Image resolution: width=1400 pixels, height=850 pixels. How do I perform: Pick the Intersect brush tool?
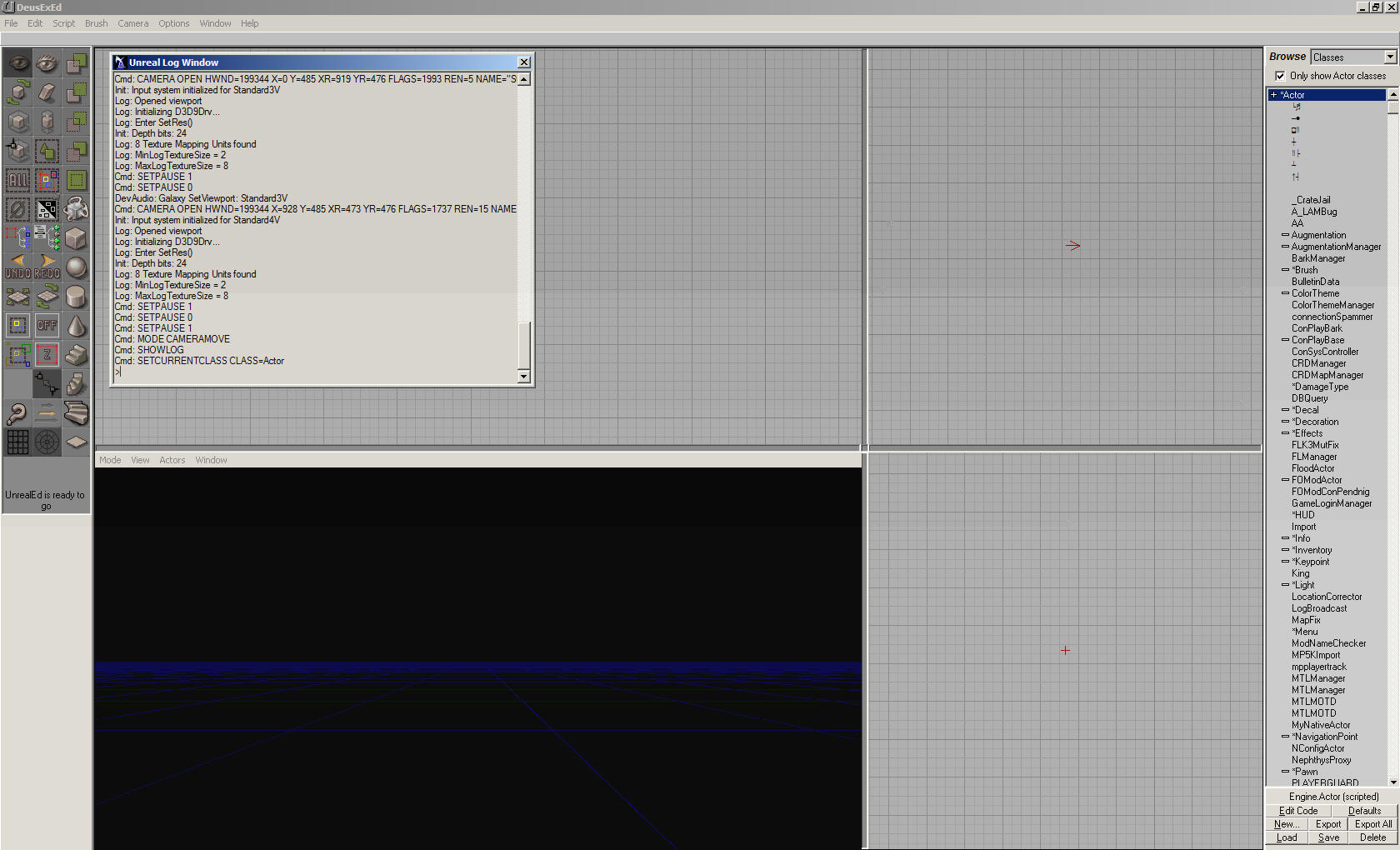click(77, 122)
